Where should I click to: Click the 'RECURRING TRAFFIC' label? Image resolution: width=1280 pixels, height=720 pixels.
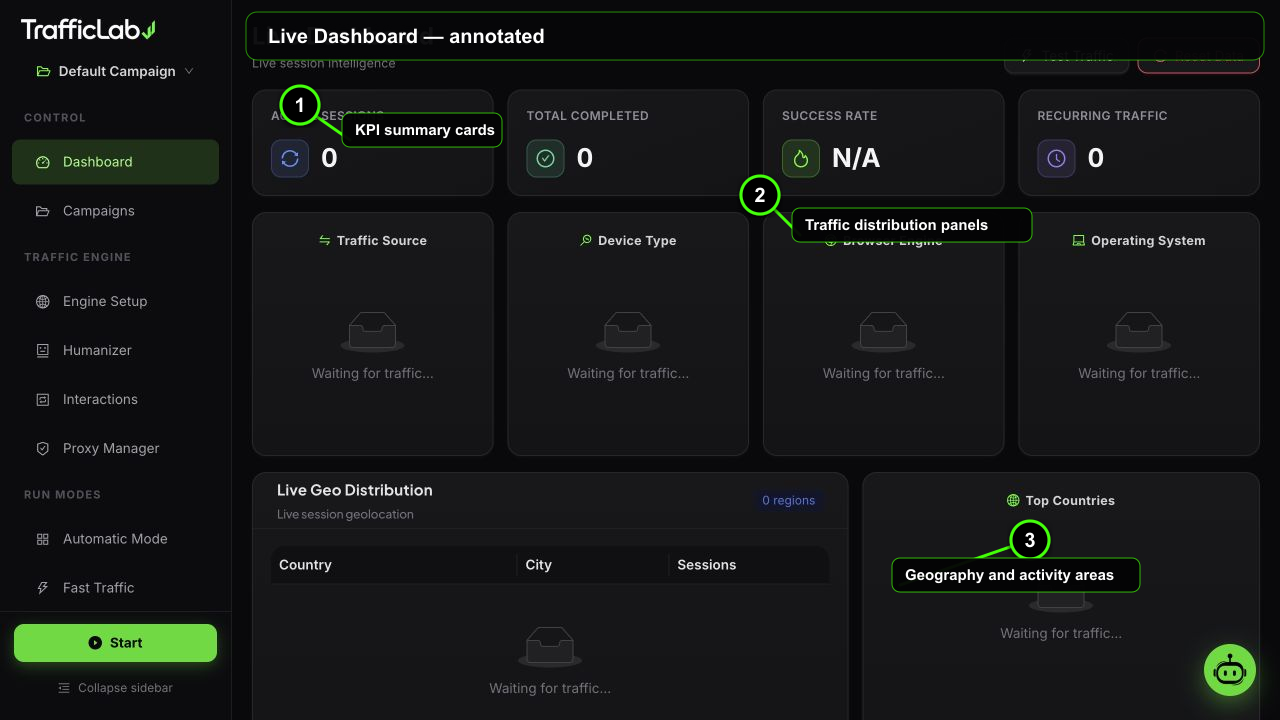pos(1102,116)
